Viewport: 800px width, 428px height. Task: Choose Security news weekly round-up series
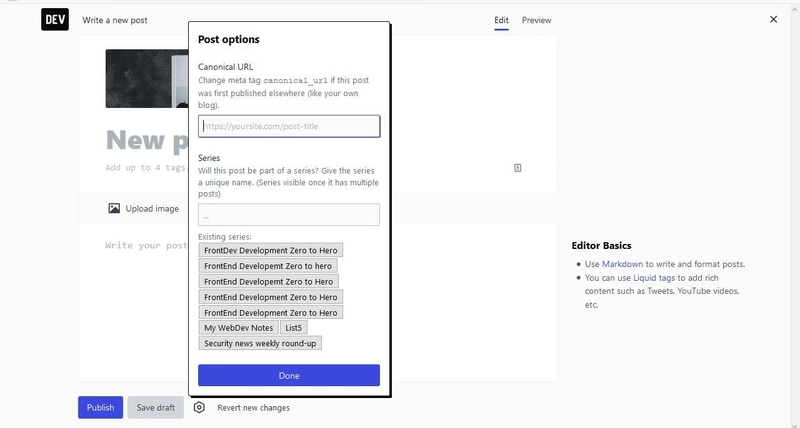pos(260,343)
